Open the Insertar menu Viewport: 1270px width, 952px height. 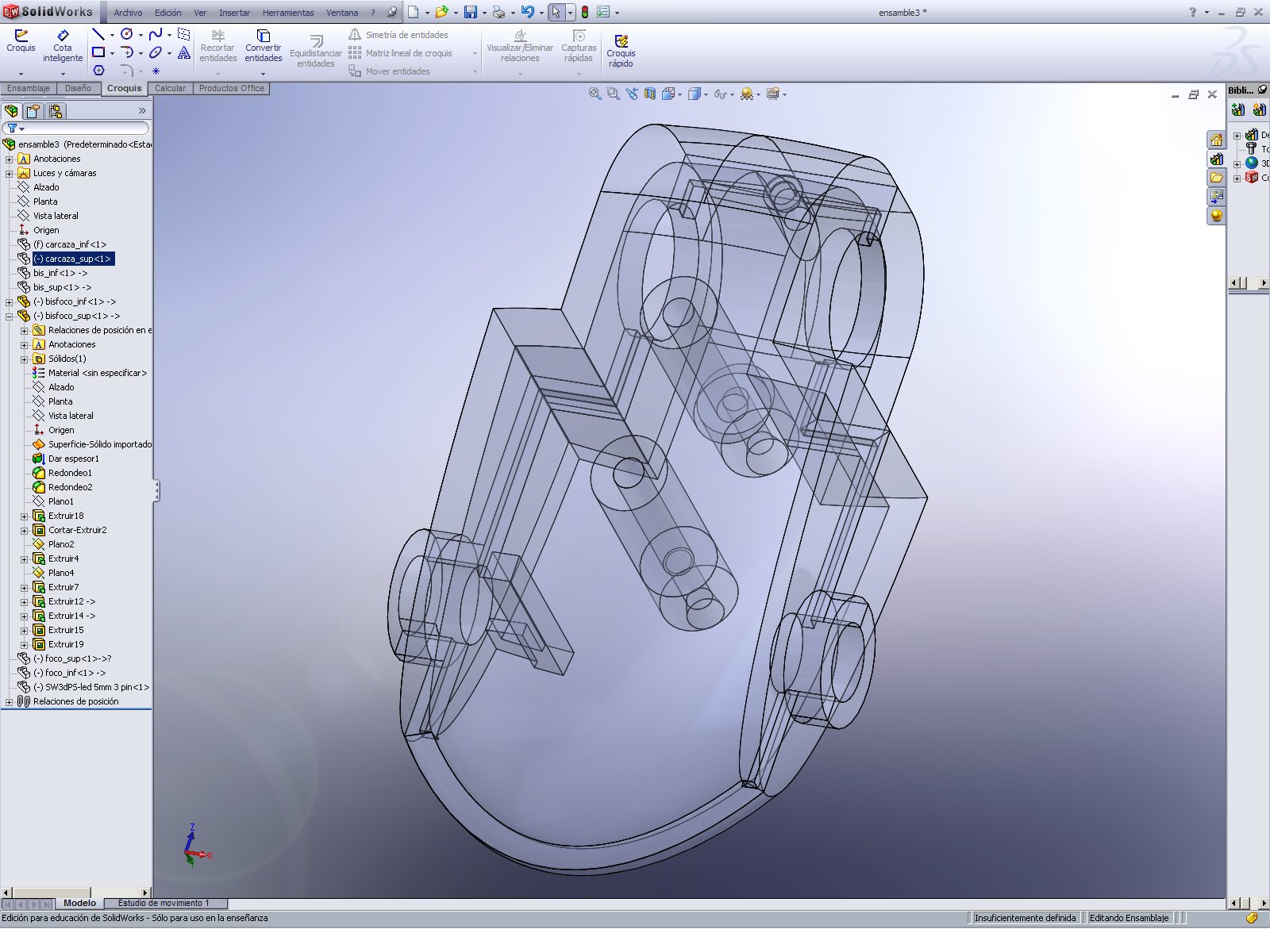coord(234,13)
